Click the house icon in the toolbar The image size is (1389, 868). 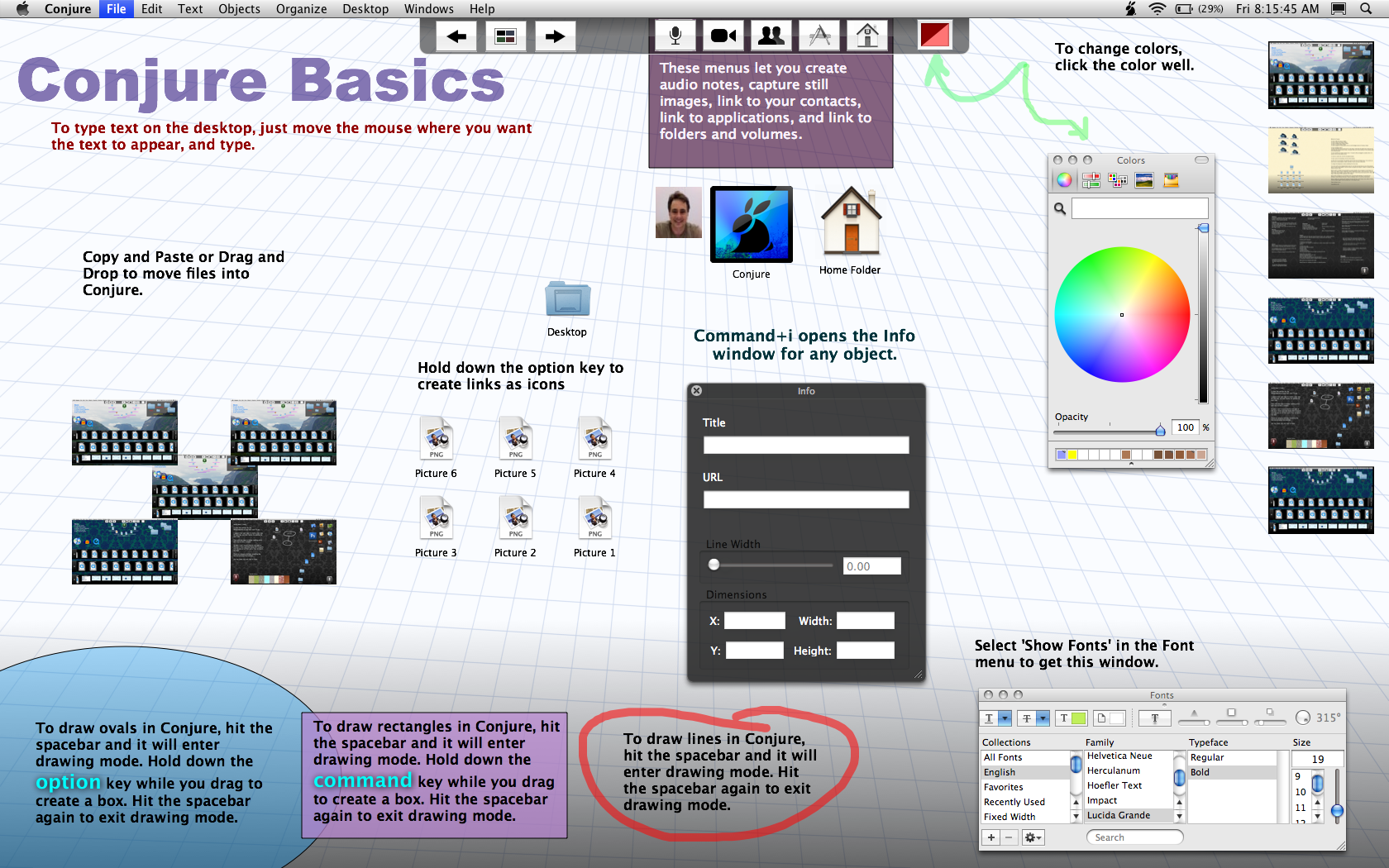867,36
